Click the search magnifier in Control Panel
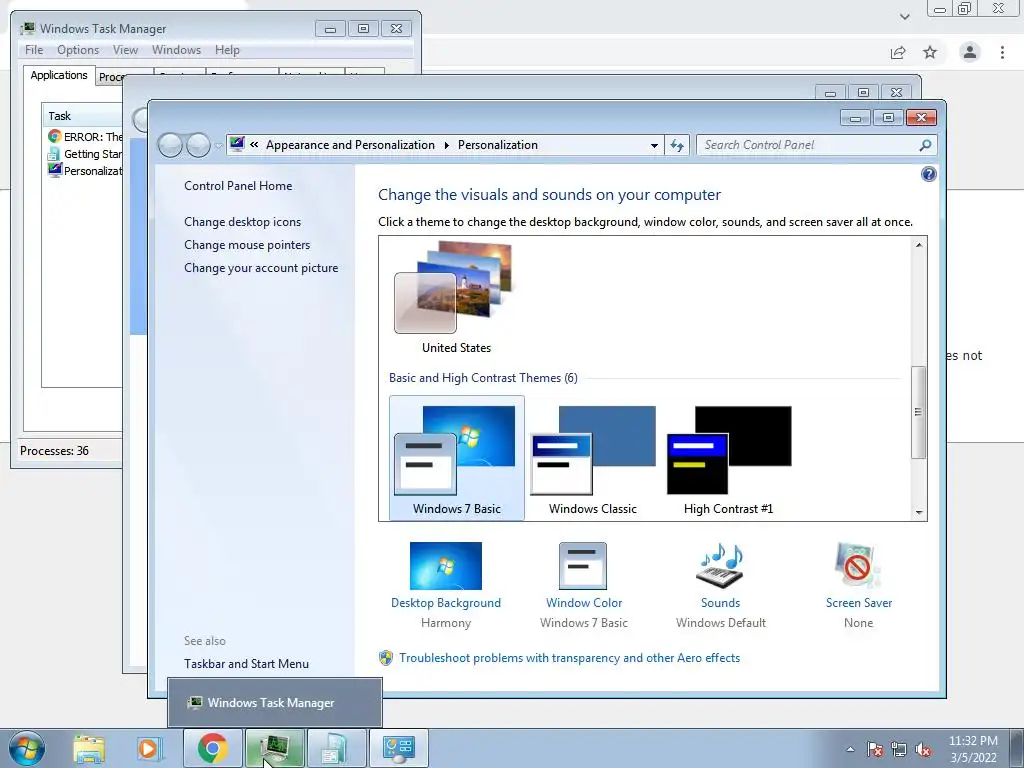Viewport: 1024px width, 768px height. click(x=925, y=145)
